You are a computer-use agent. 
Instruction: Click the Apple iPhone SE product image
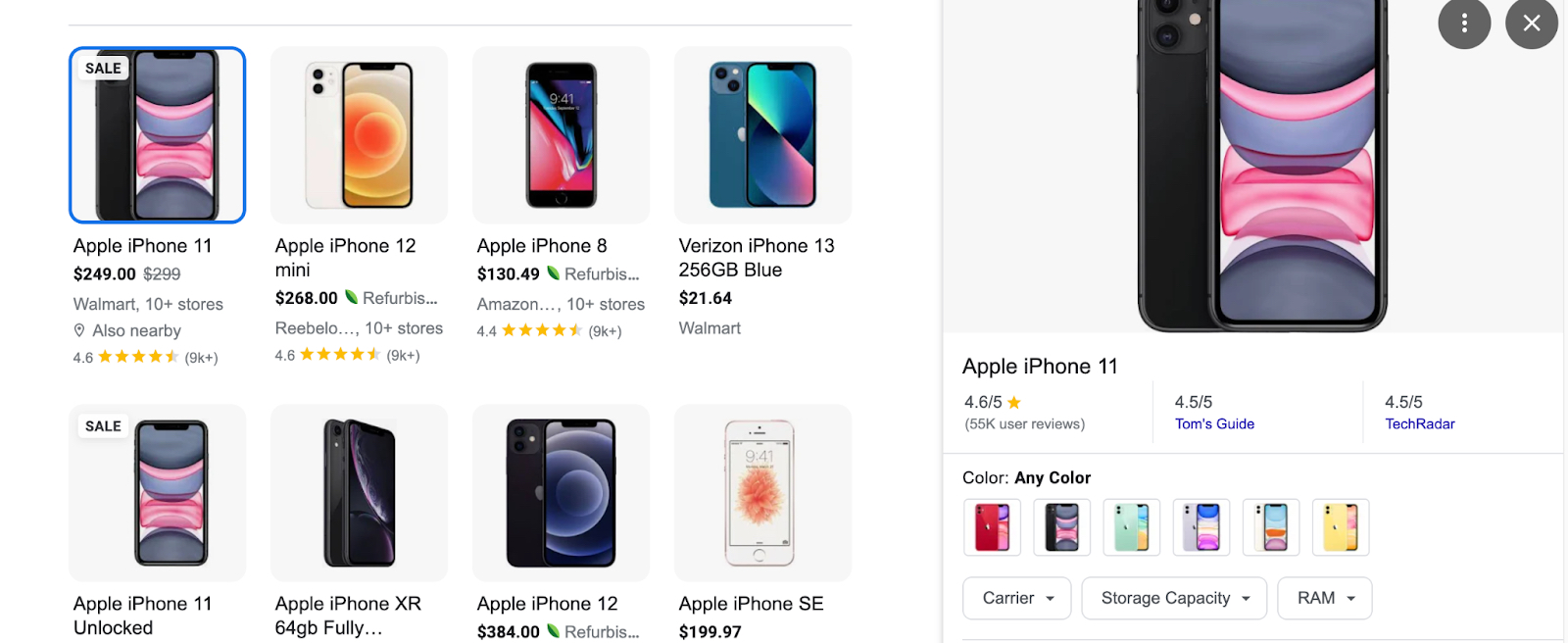click(762, 493)
